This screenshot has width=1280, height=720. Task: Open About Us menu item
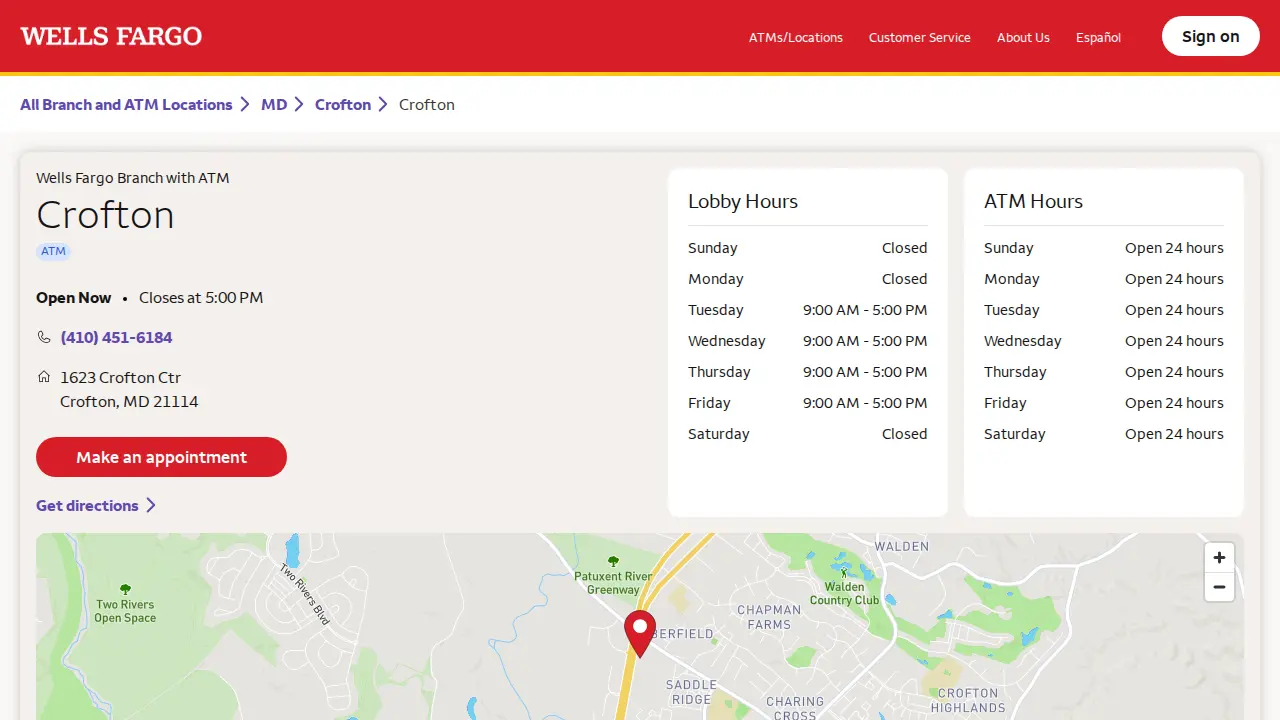coord(1023,38)
